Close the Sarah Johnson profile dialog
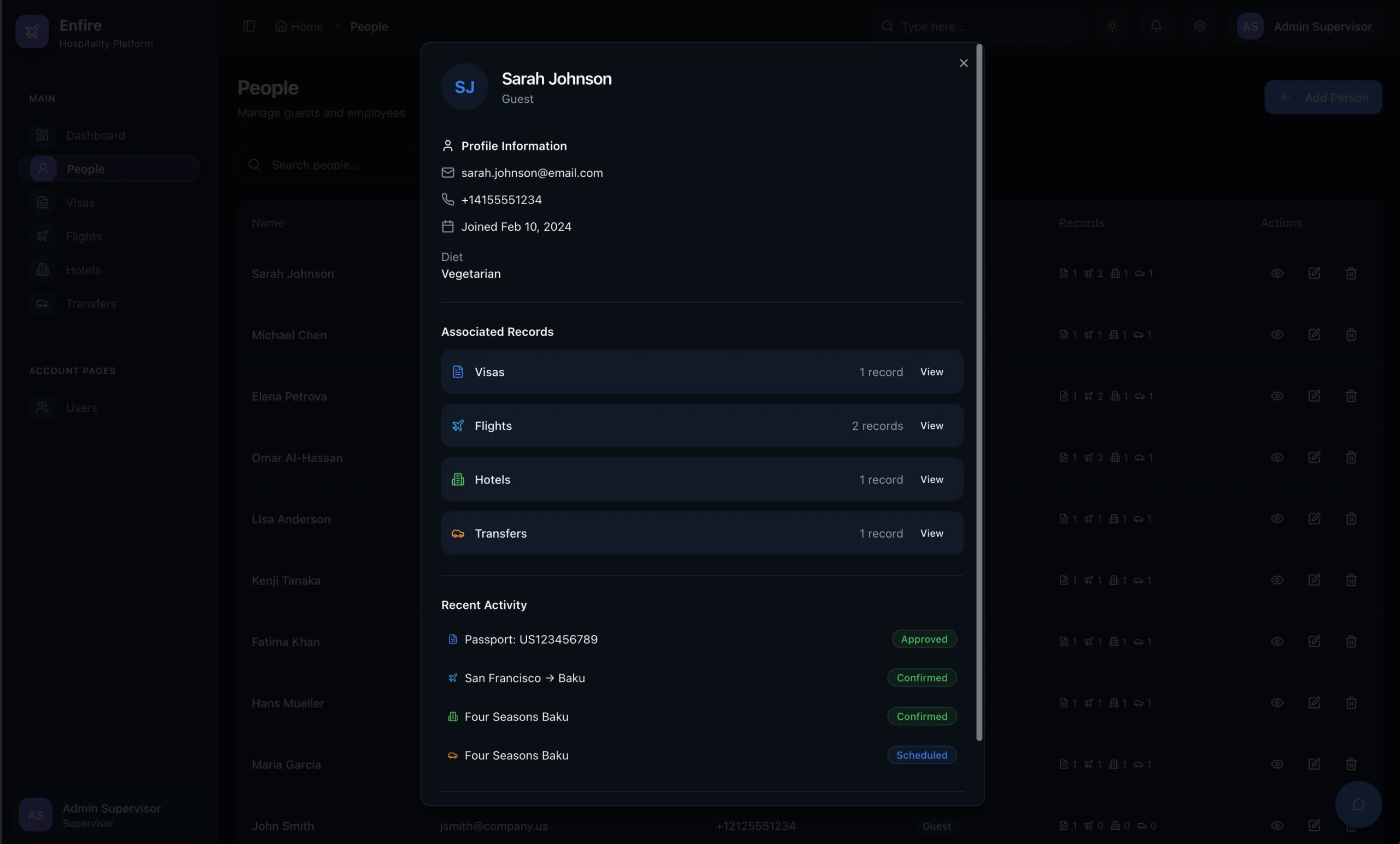Image resolution: width=1400 pixels, height=844 pixels. [x=963, y=63]
